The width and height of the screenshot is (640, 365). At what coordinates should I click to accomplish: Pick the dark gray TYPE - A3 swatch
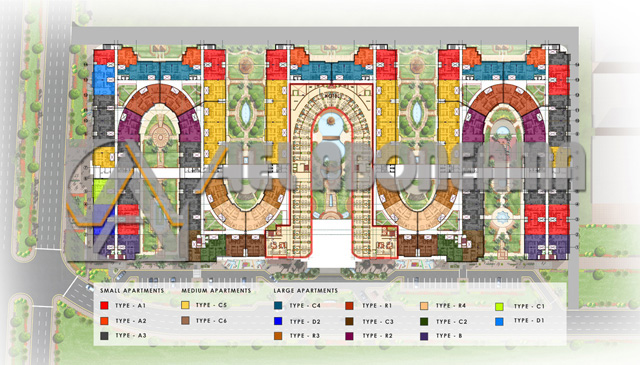pyautogui.click(x=104, y=336)
